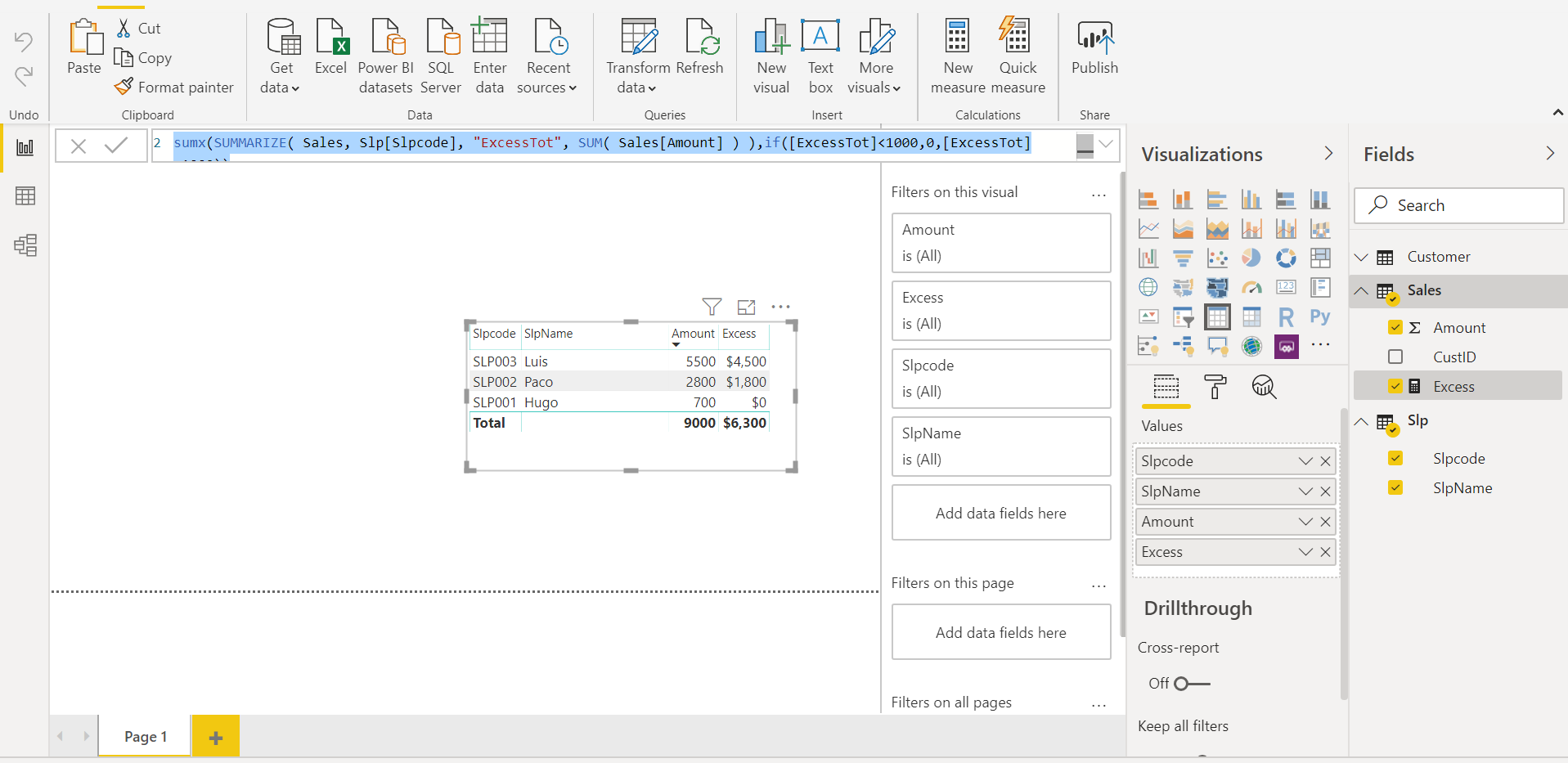This screenshot has height=763, width=1568.
Task: Open the Analytics magnifier tab
Action: (1265, 387)
